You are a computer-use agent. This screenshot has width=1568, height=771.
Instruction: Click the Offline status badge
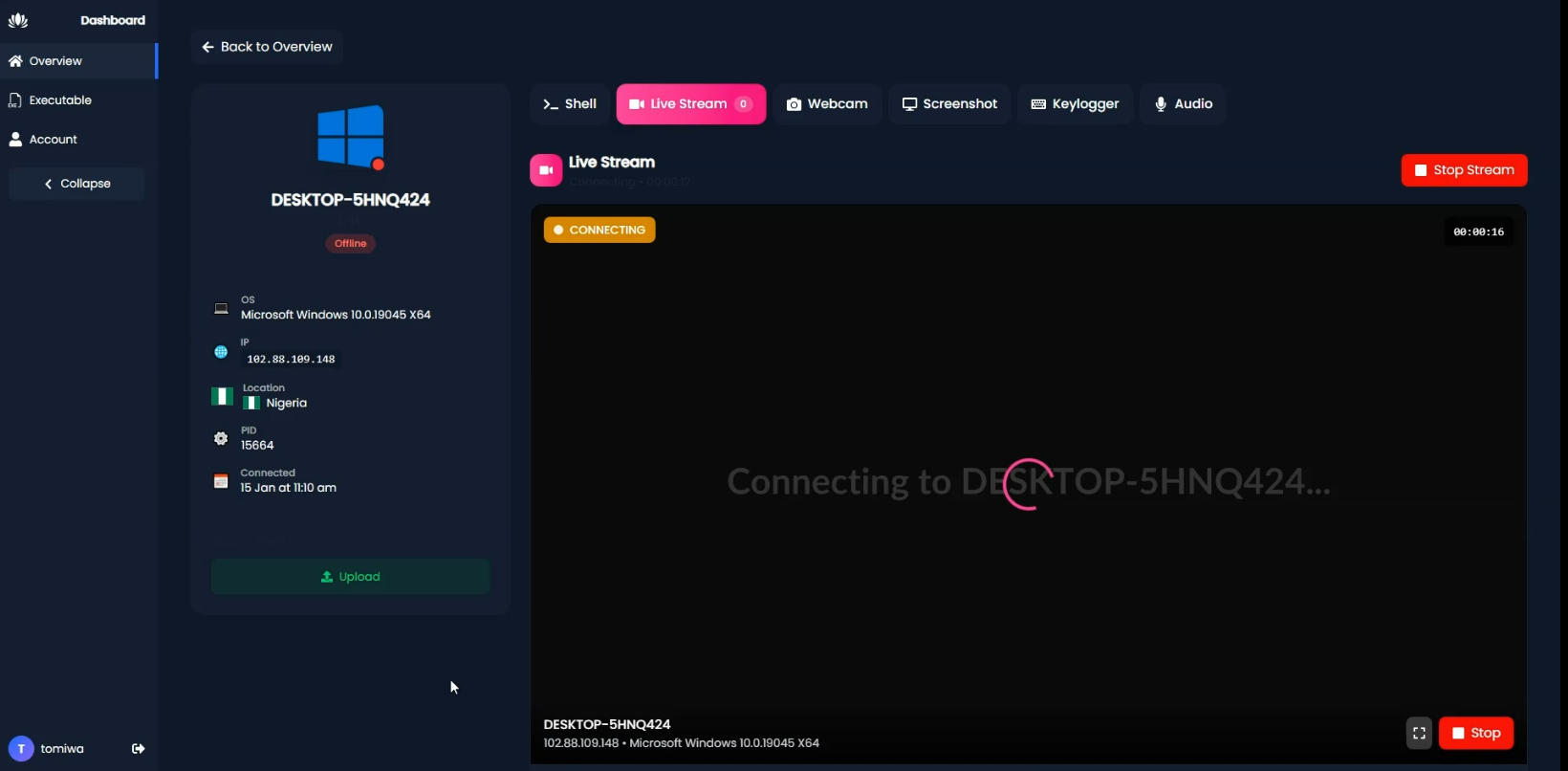351,244
